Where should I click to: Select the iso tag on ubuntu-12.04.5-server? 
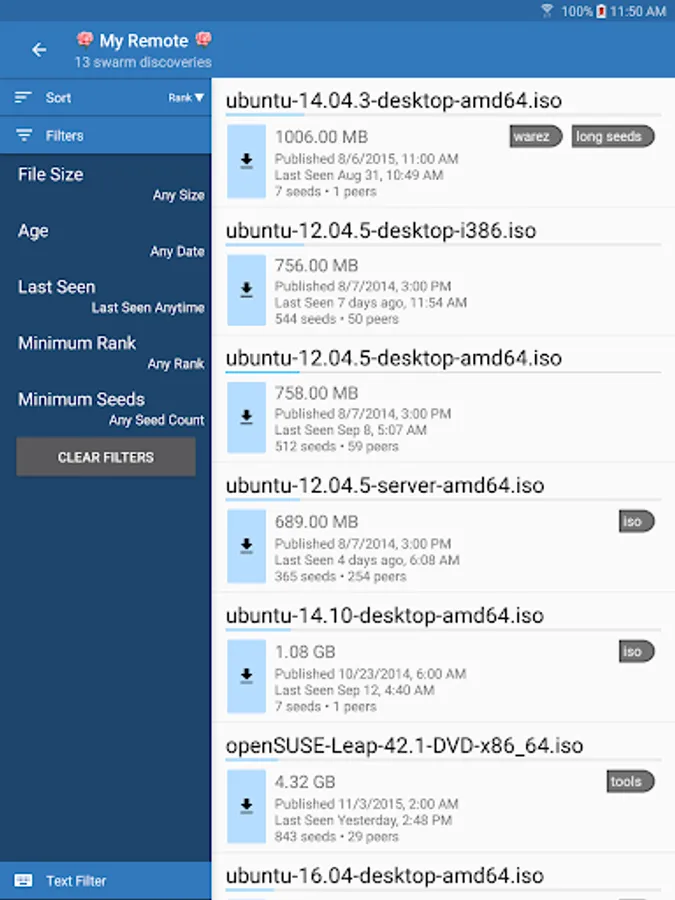pyautogui.click(x=636, y=521)
